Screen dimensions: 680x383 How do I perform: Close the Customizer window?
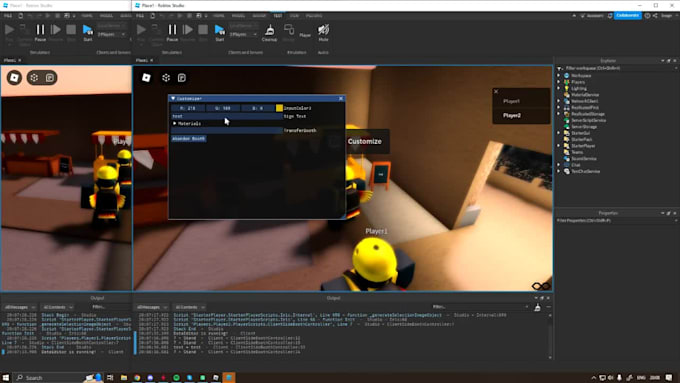341,98
